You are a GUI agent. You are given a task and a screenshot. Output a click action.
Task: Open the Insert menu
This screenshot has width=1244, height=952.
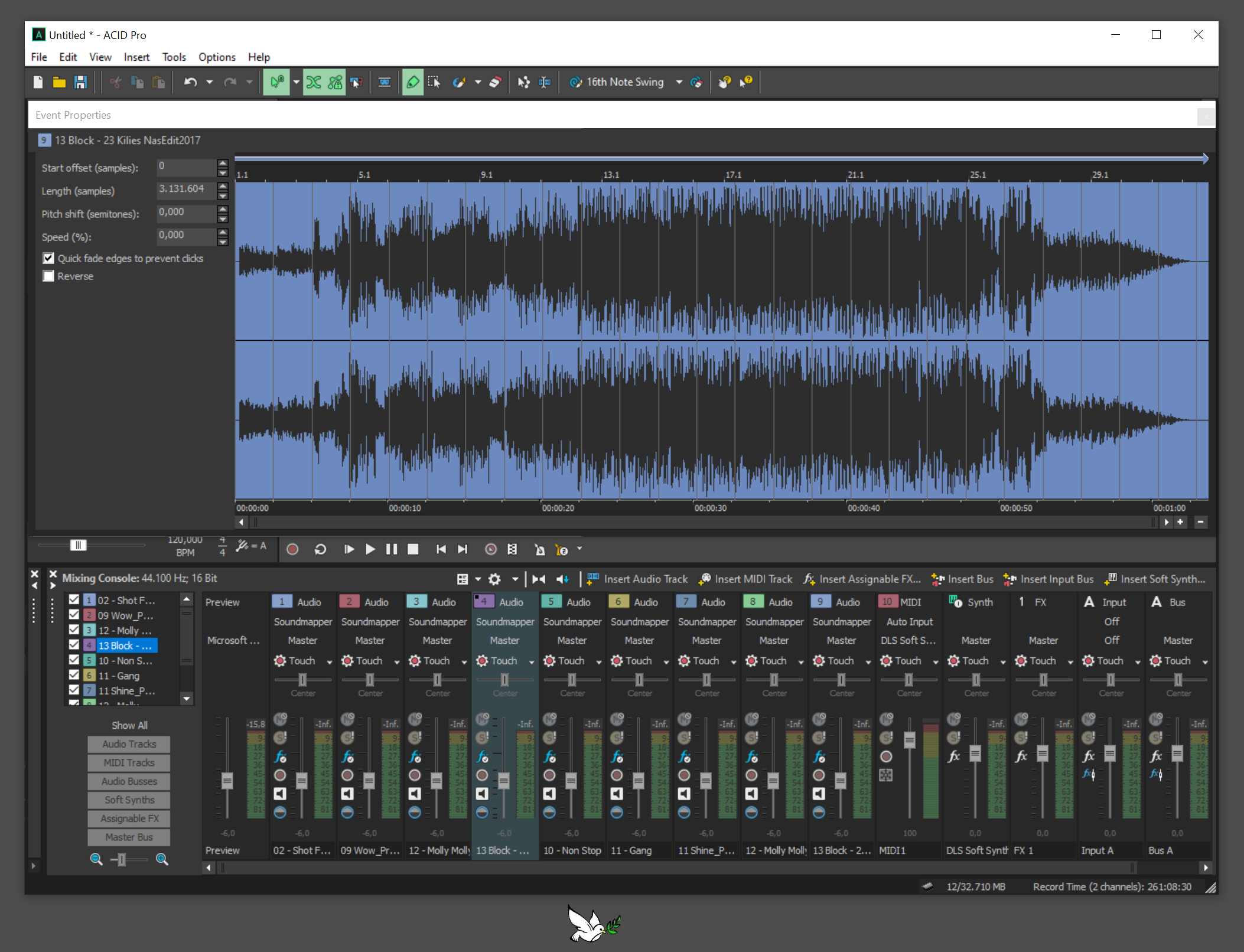tap(136, 57)
